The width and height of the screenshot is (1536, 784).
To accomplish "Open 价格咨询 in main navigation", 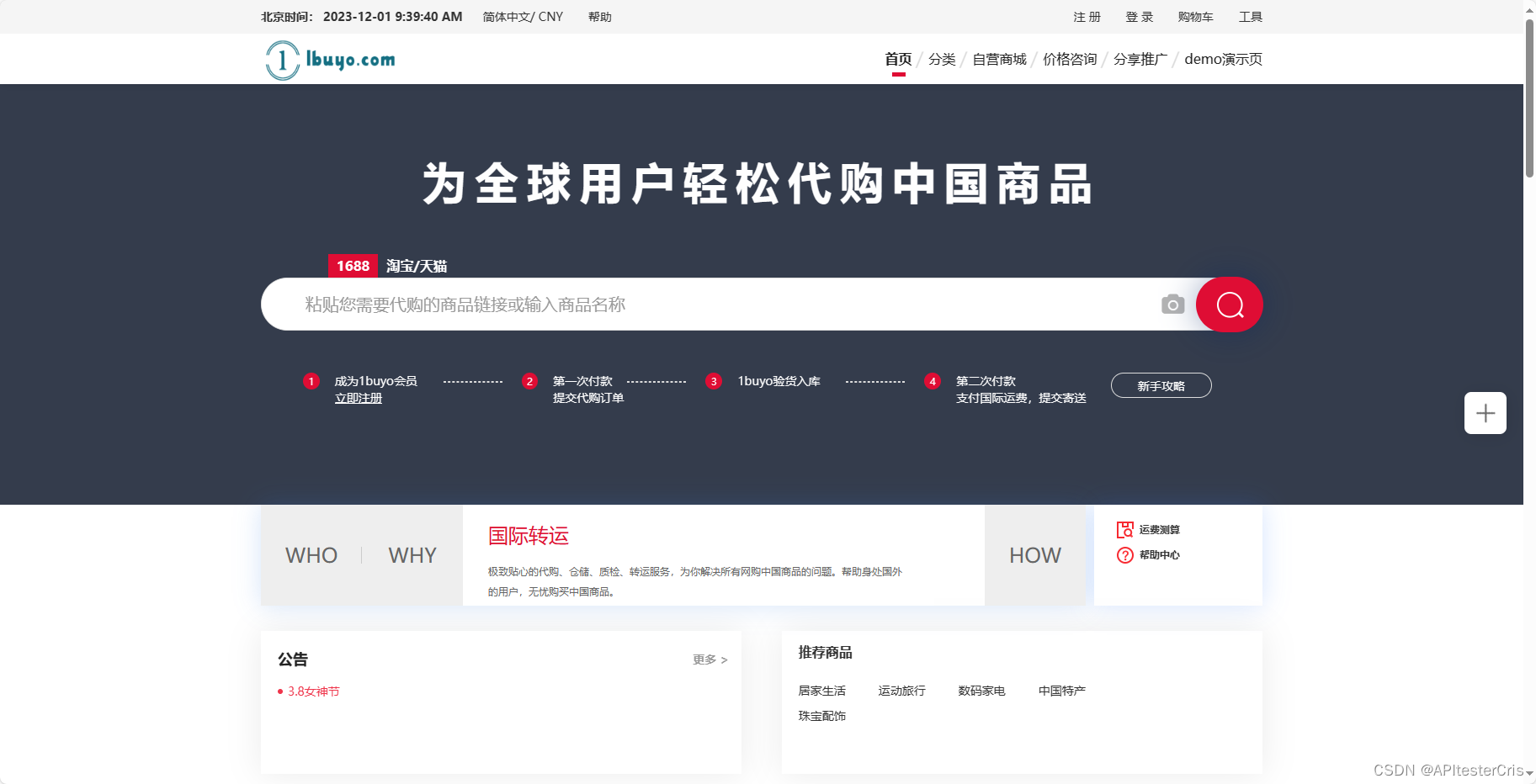I will [x=1070, y=59].
